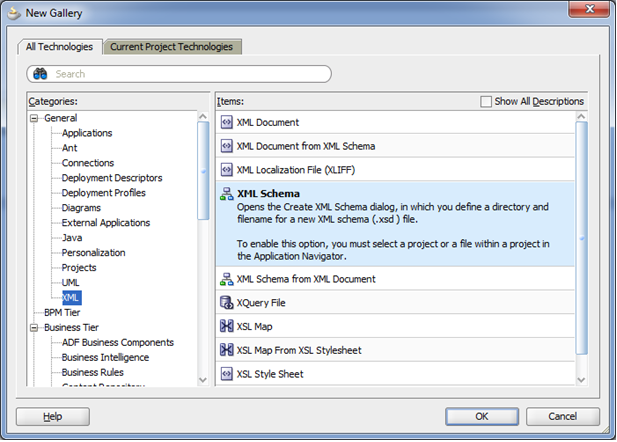Enable the Show All Descriptions checkbox
This screenshot has width=617, height=442.
click(x=486, y=101)
